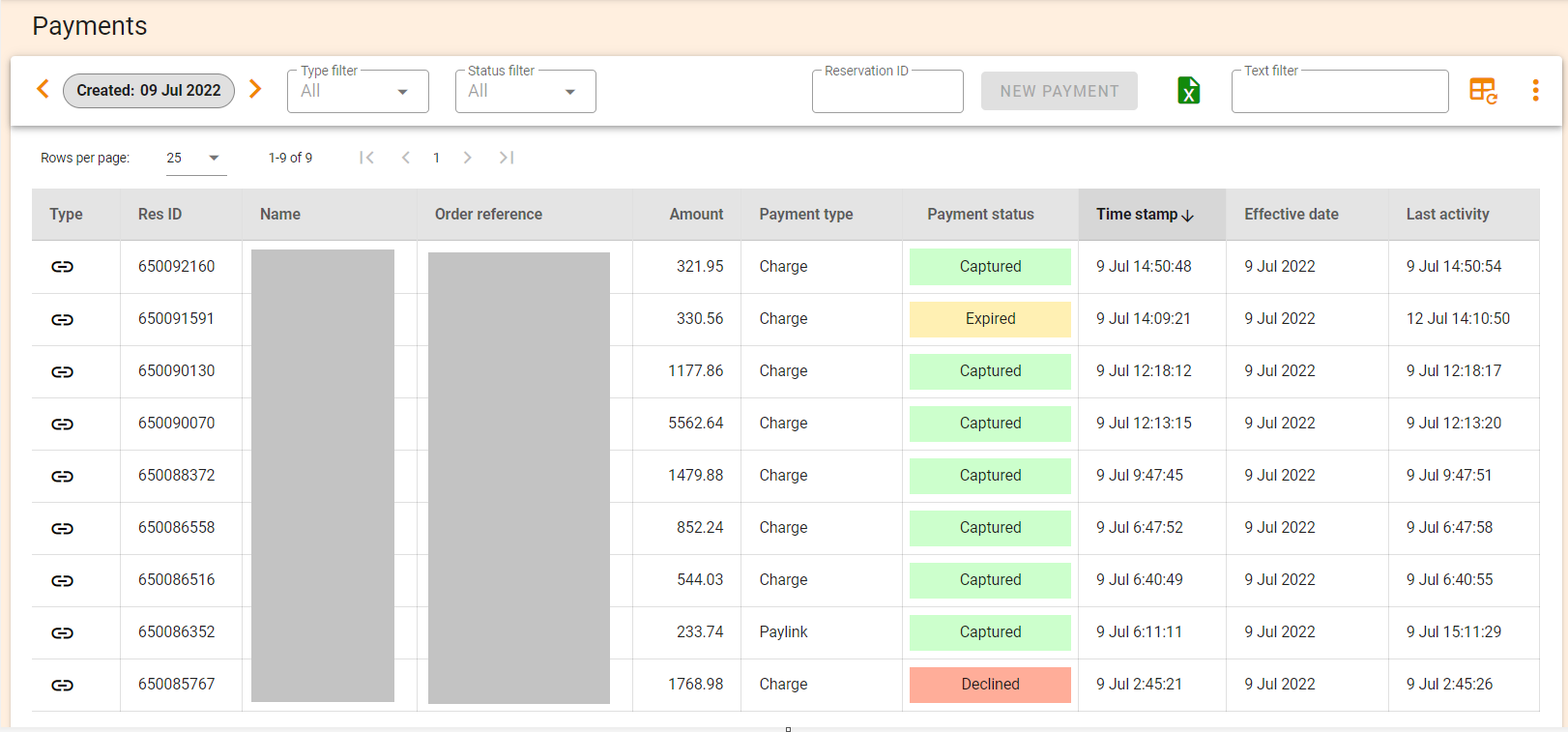This screenshot has height=732, width=1568.
Task: Select the Declined status badge
Action: (x=990, y=685)
